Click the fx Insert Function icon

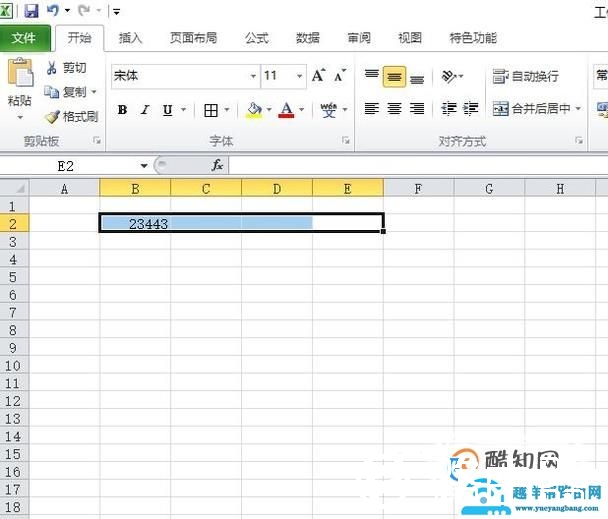tap(217, 166)
